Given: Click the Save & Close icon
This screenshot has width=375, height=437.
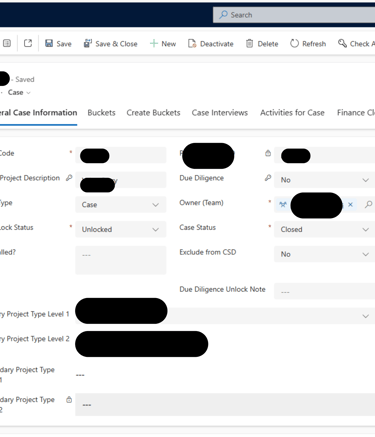Looking at the screenshot, I should (88, 43).
